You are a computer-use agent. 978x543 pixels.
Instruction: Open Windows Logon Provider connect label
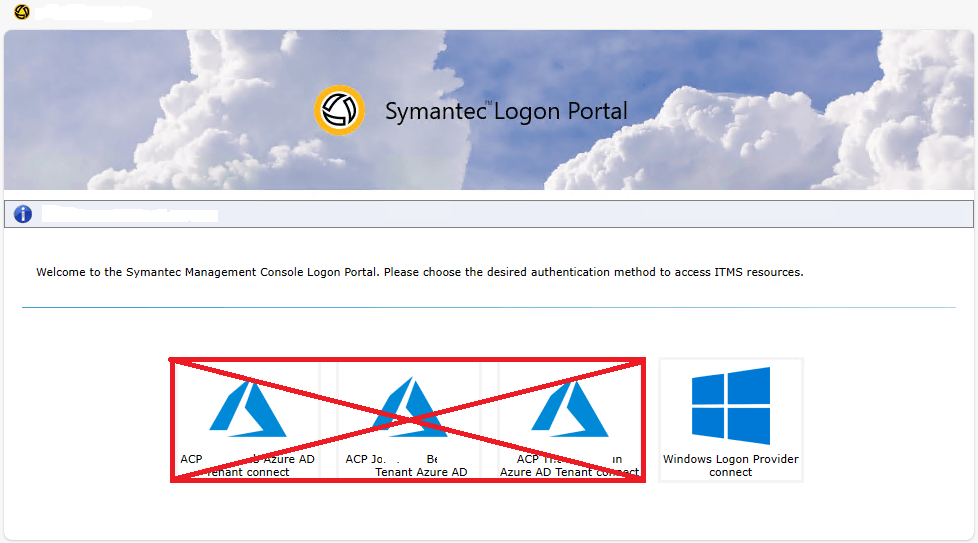coord(731,466)
